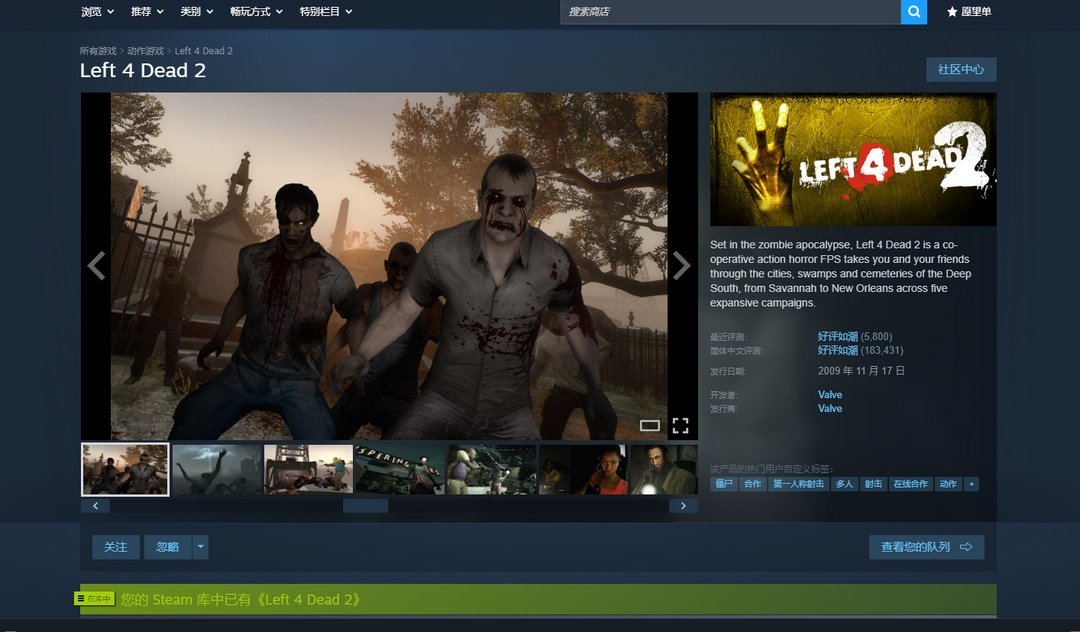The height and width of the screenshot is (632, 1080).
Task: Click the 忽略 button
Action: 167,547
